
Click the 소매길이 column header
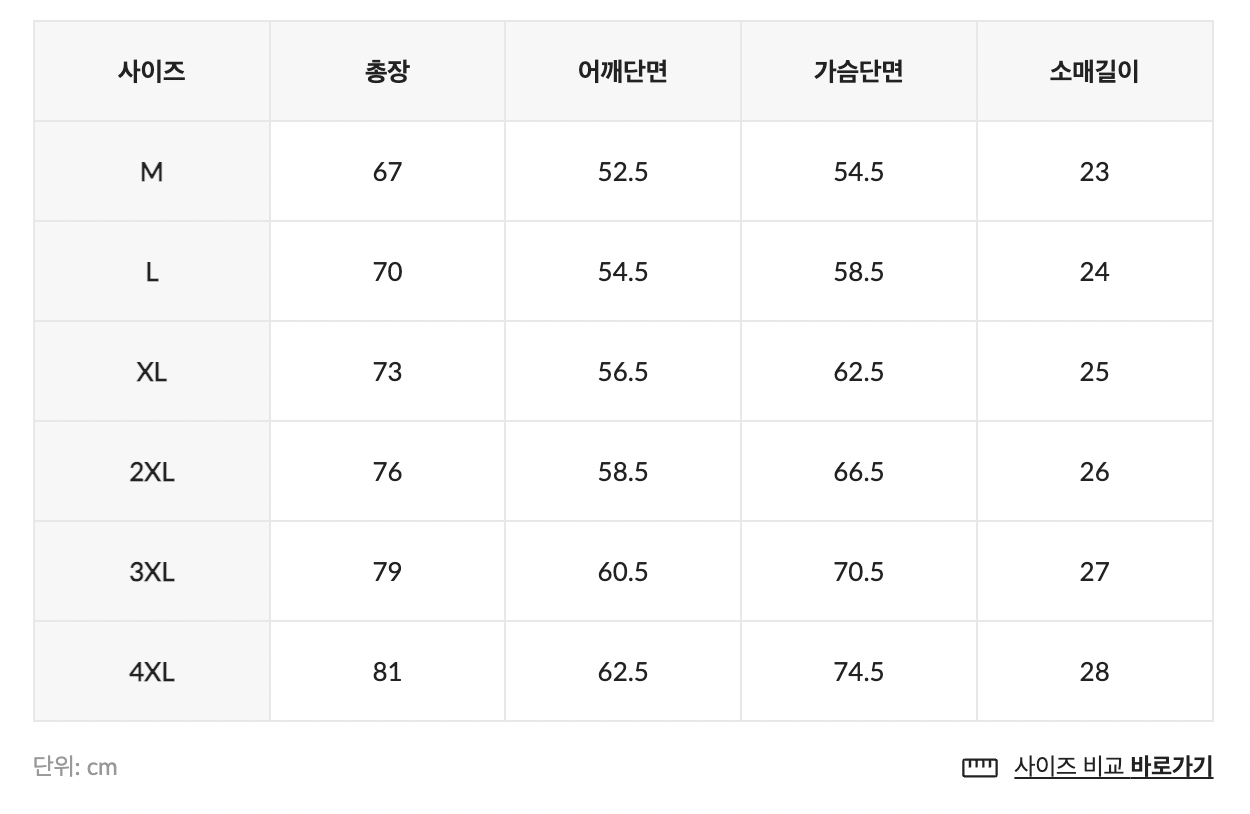click(x=1094, y=72)
